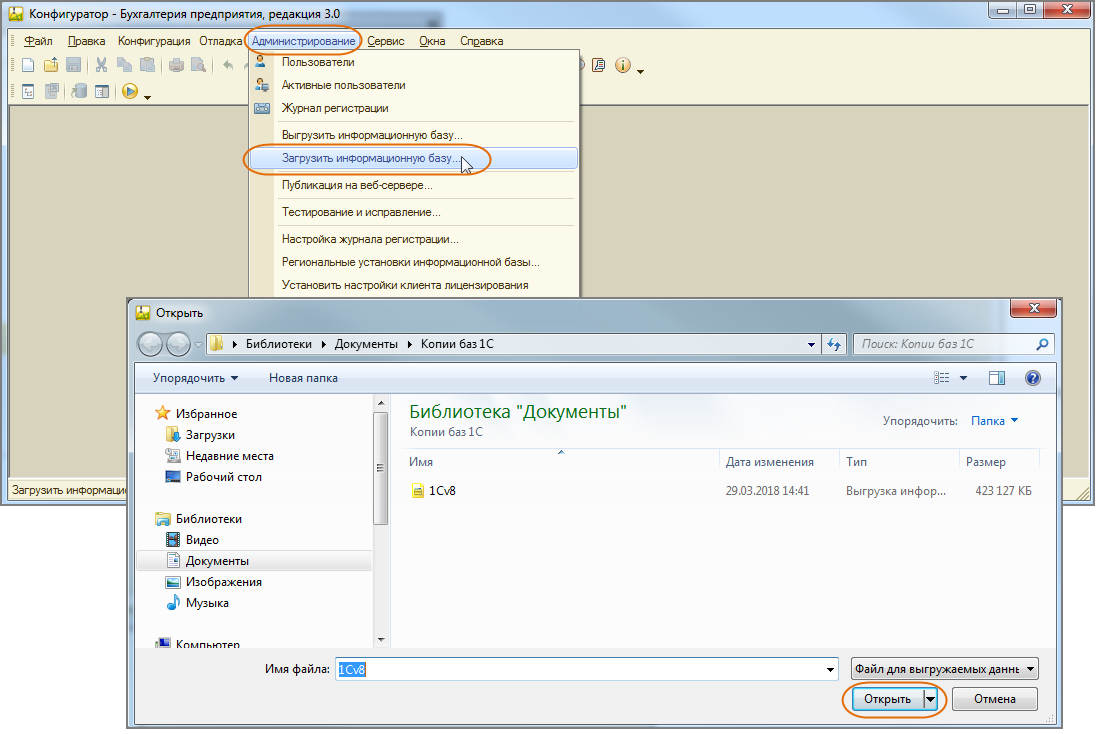Click the 1Cv8 file icon
1097x734 pixels.
pos(418,490)
